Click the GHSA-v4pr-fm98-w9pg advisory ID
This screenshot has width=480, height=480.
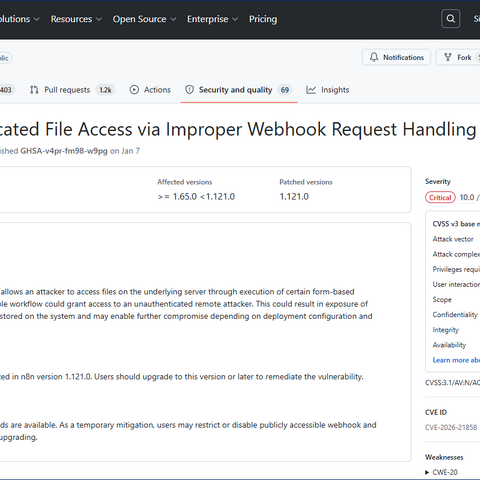tap(64, 151)
